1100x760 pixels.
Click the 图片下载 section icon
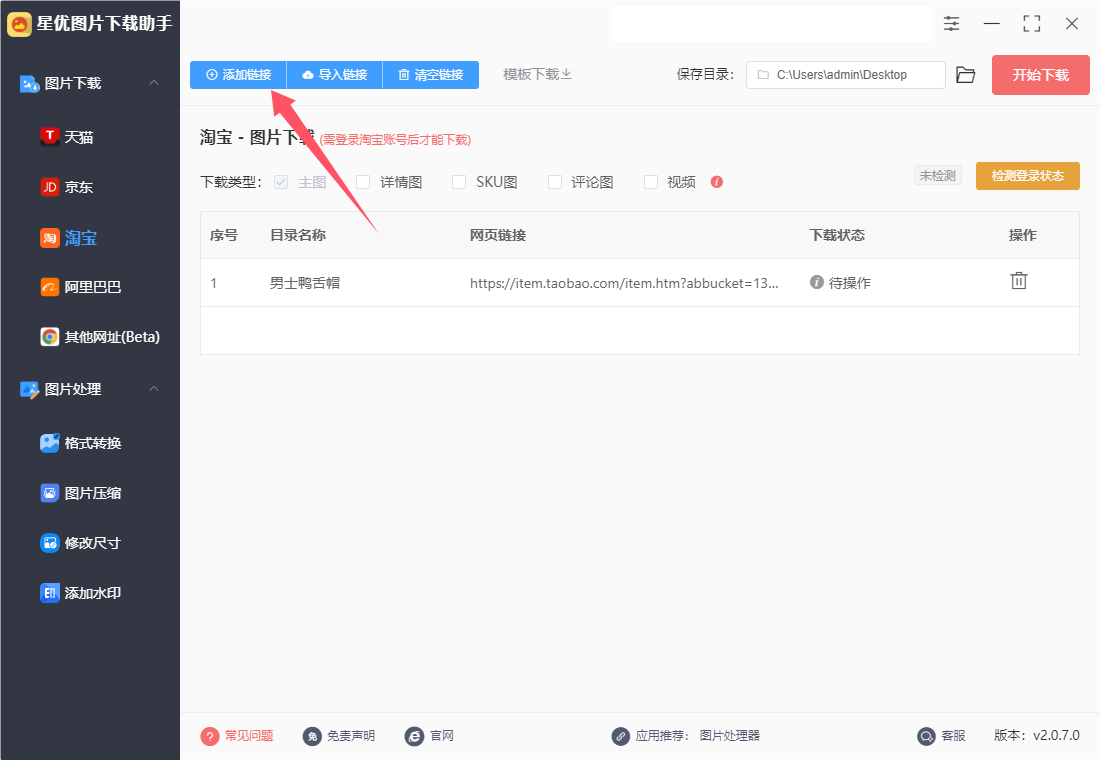(29, 84)
